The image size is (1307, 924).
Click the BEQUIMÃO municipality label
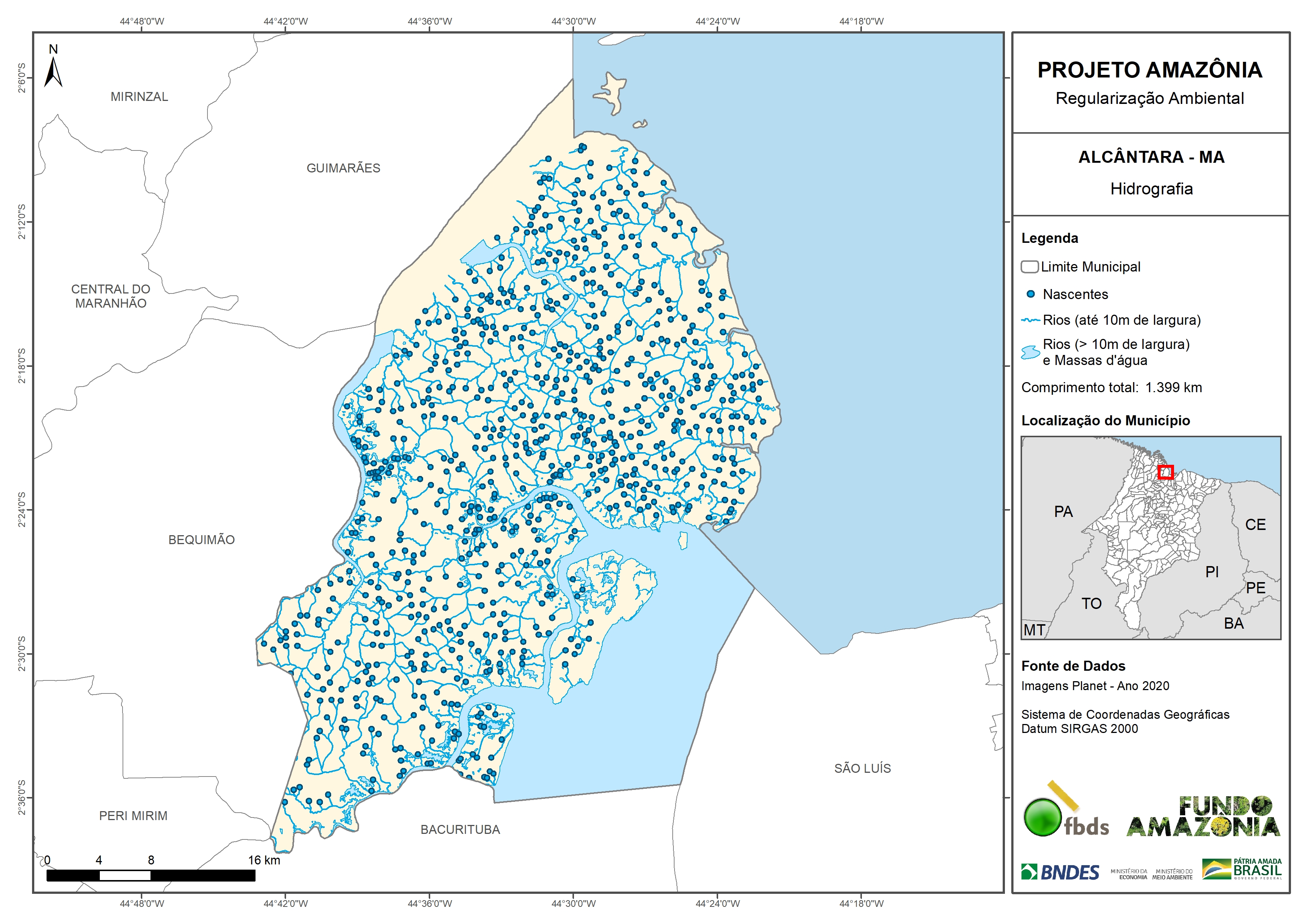(202, 540)
